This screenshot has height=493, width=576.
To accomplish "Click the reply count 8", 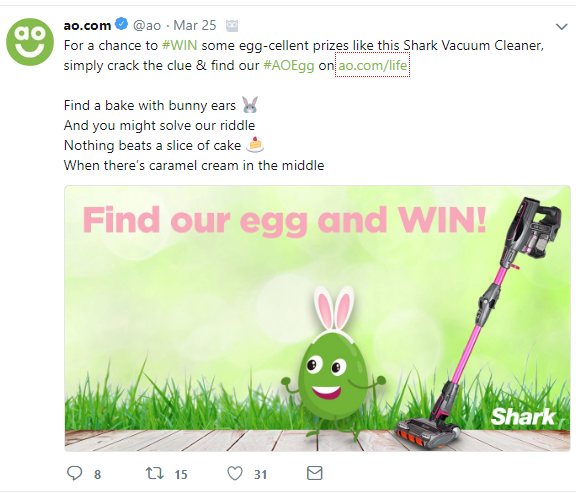I will (x=97, y=474).
